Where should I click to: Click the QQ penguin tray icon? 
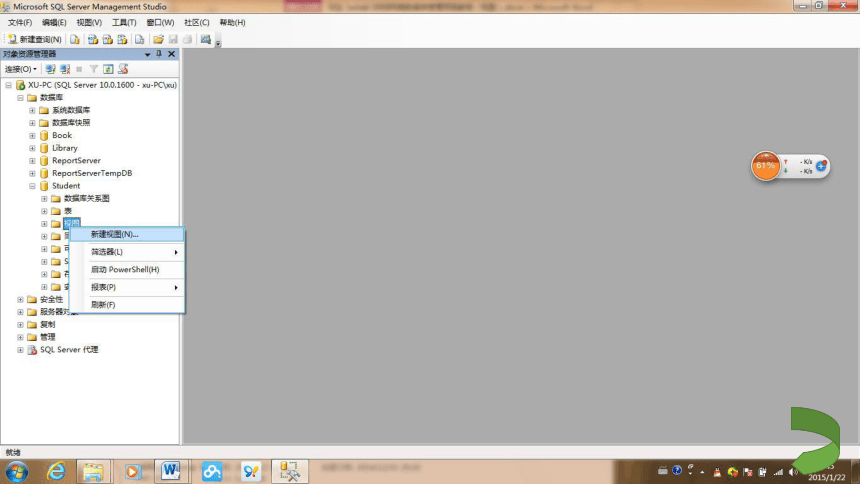pyautogui.click(x=717, y=472)
